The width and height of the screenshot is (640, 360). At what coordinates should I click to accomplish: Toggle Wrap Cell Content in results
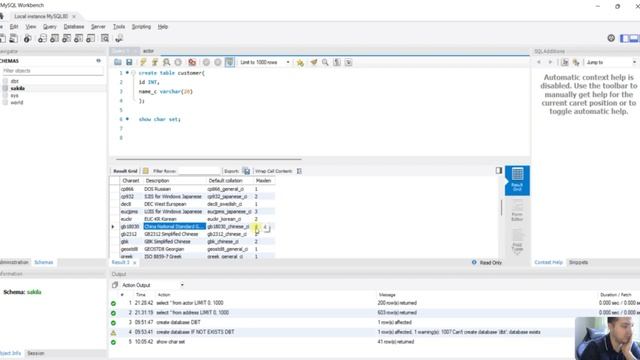(299, 171)
